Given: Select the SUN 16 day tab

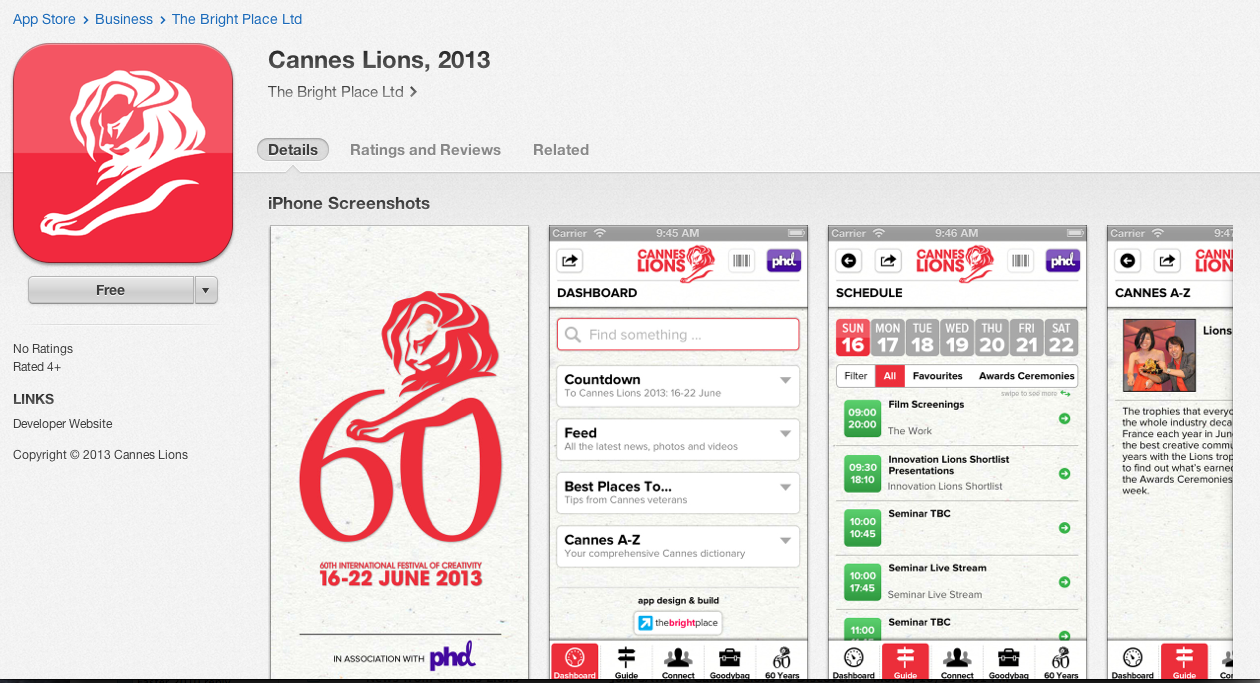Looking at the screenshot, I should 853,337.
